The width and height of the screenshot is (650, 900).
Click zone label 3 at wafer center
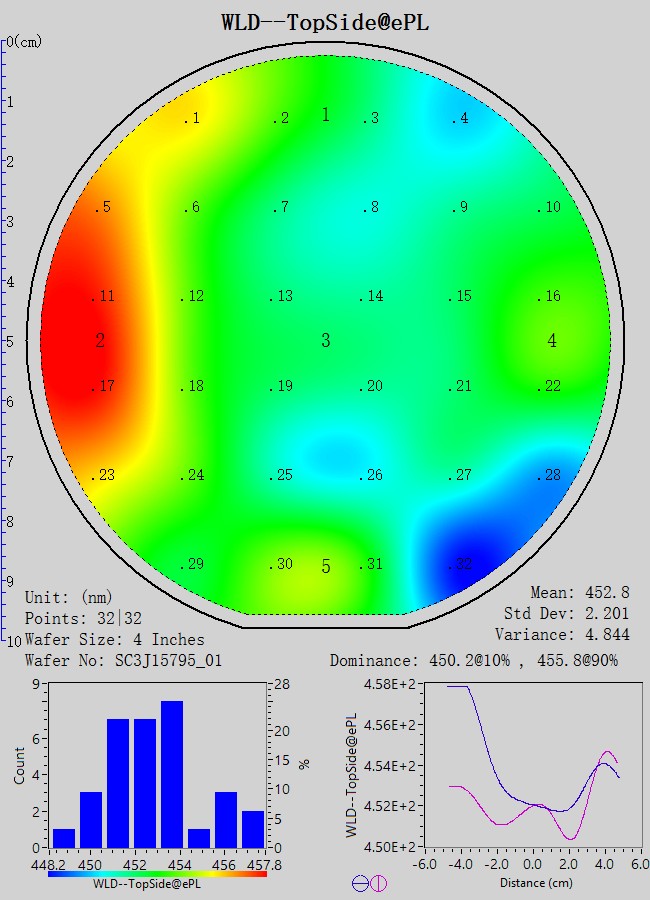click(325, 341)
